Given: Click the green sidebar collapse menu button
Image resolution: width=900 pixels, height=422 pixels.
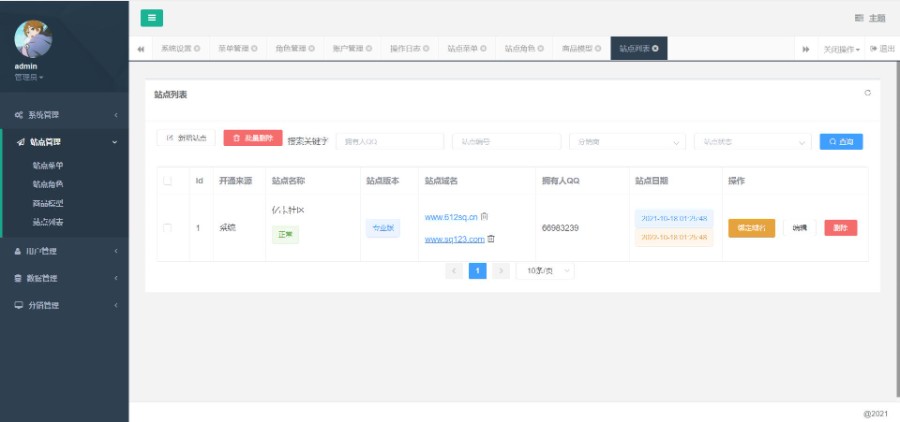Looking at the screenshot, I should pyautogui.click(x=152, y=18).
